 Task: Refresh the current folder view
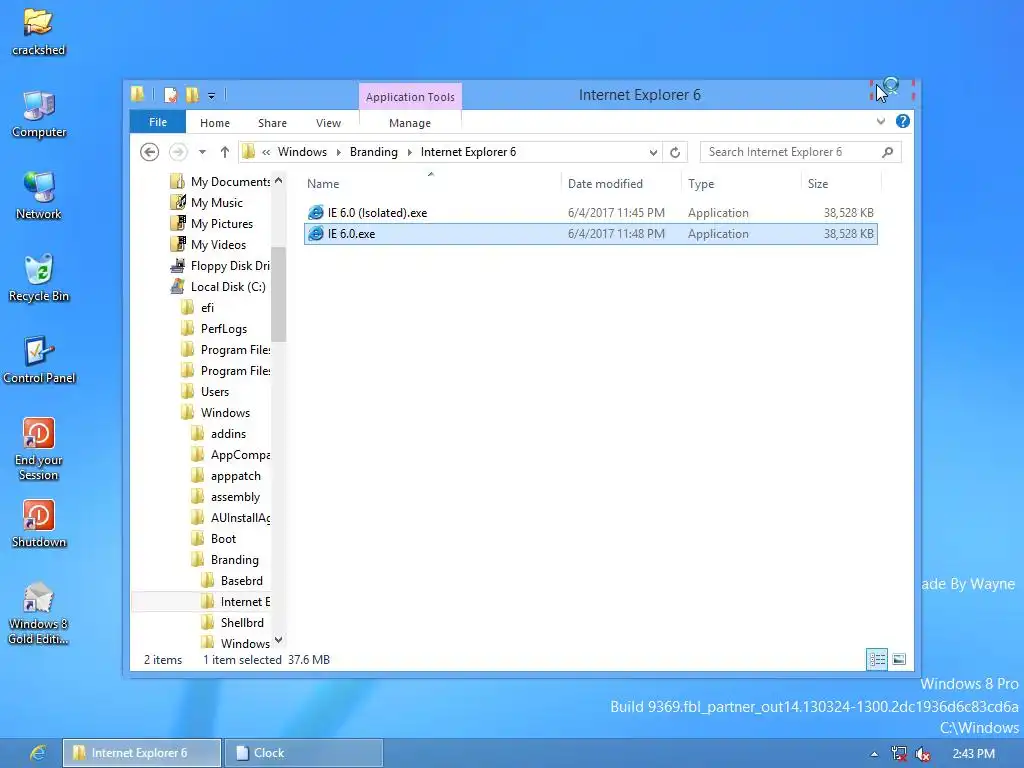675,152
